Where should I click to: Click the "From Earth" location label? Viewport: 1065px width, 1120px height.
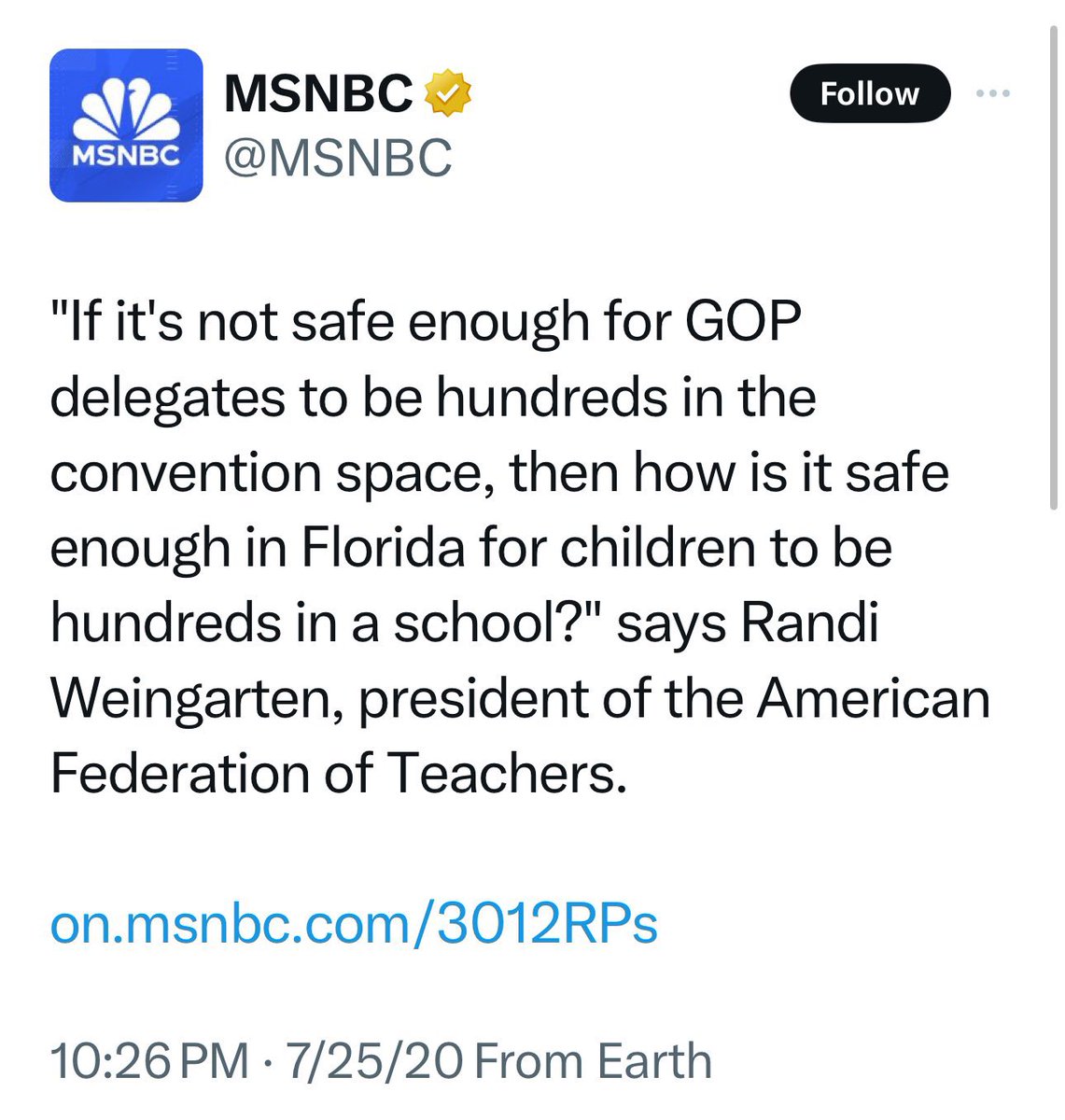(595, 1061)
